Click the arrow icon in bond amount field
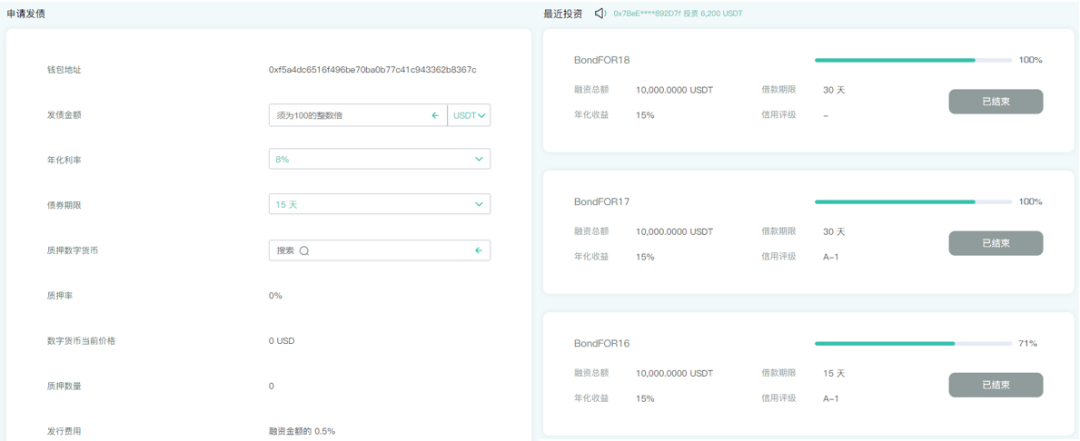 [x=435, y=115]
